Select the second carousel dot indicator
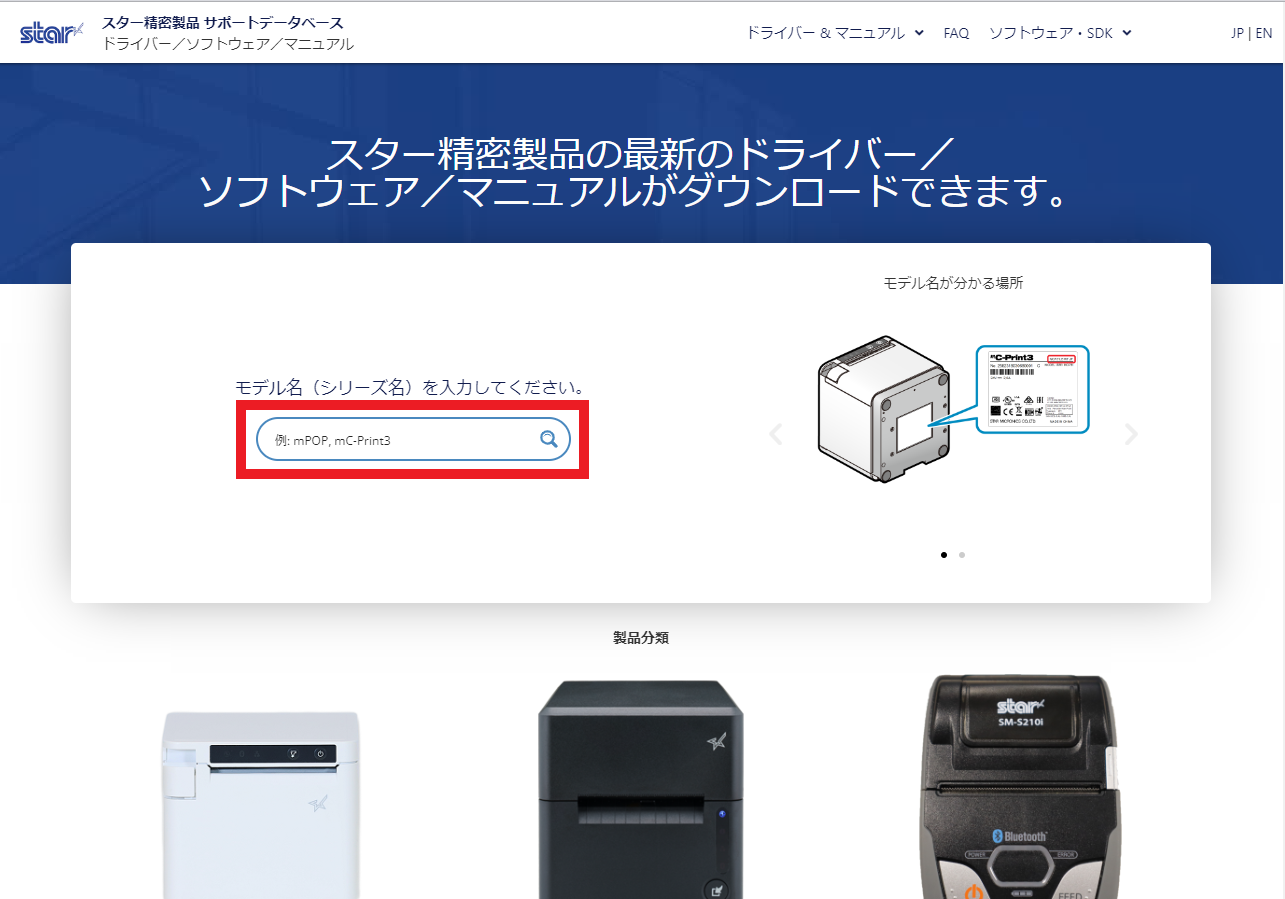Viewport: 1285px width, 899px height. (x=962, y=554)
